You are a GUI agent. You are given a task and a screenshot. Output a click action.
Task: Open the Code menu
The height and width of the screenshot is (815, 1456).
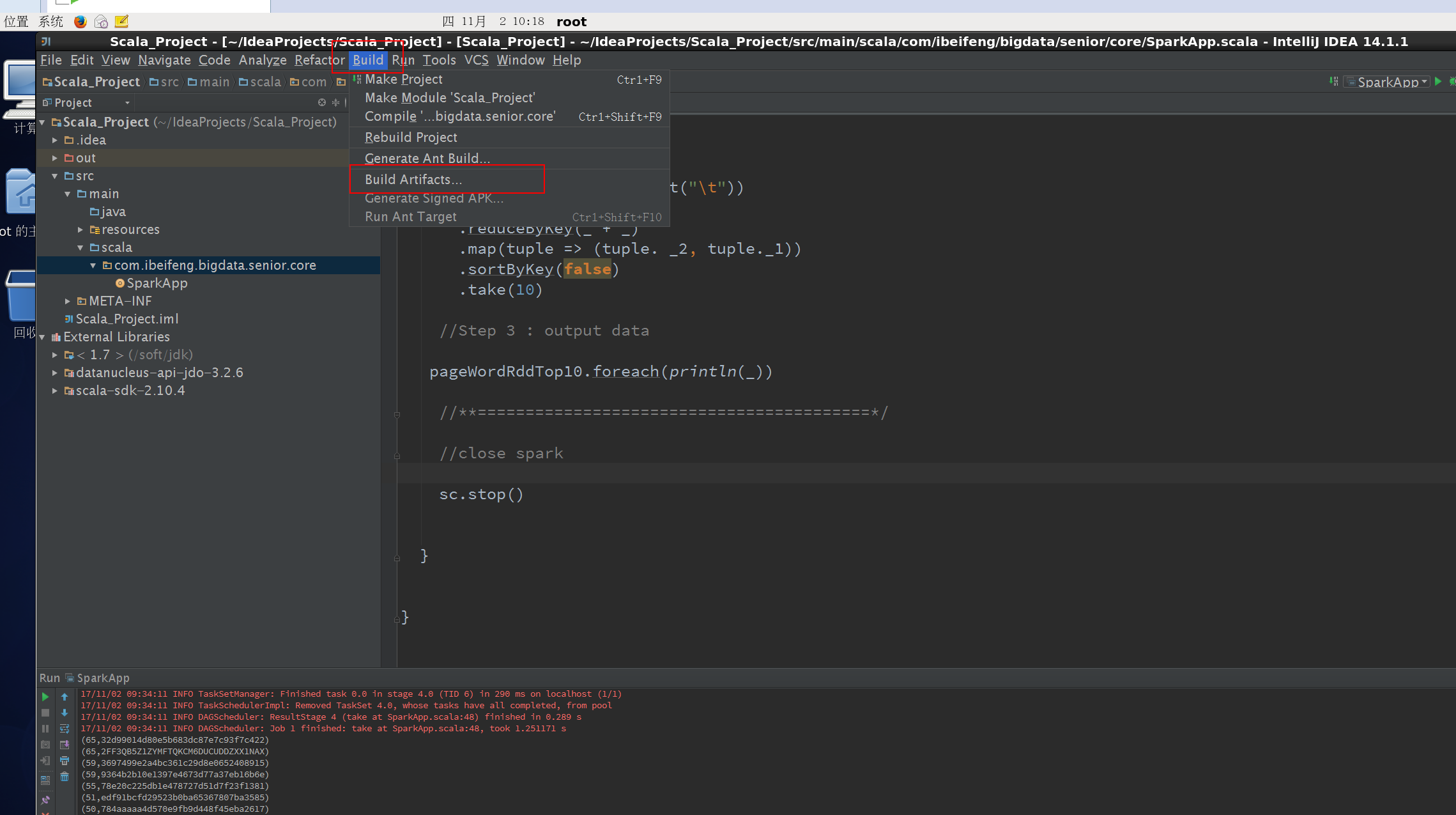point(214,60)
